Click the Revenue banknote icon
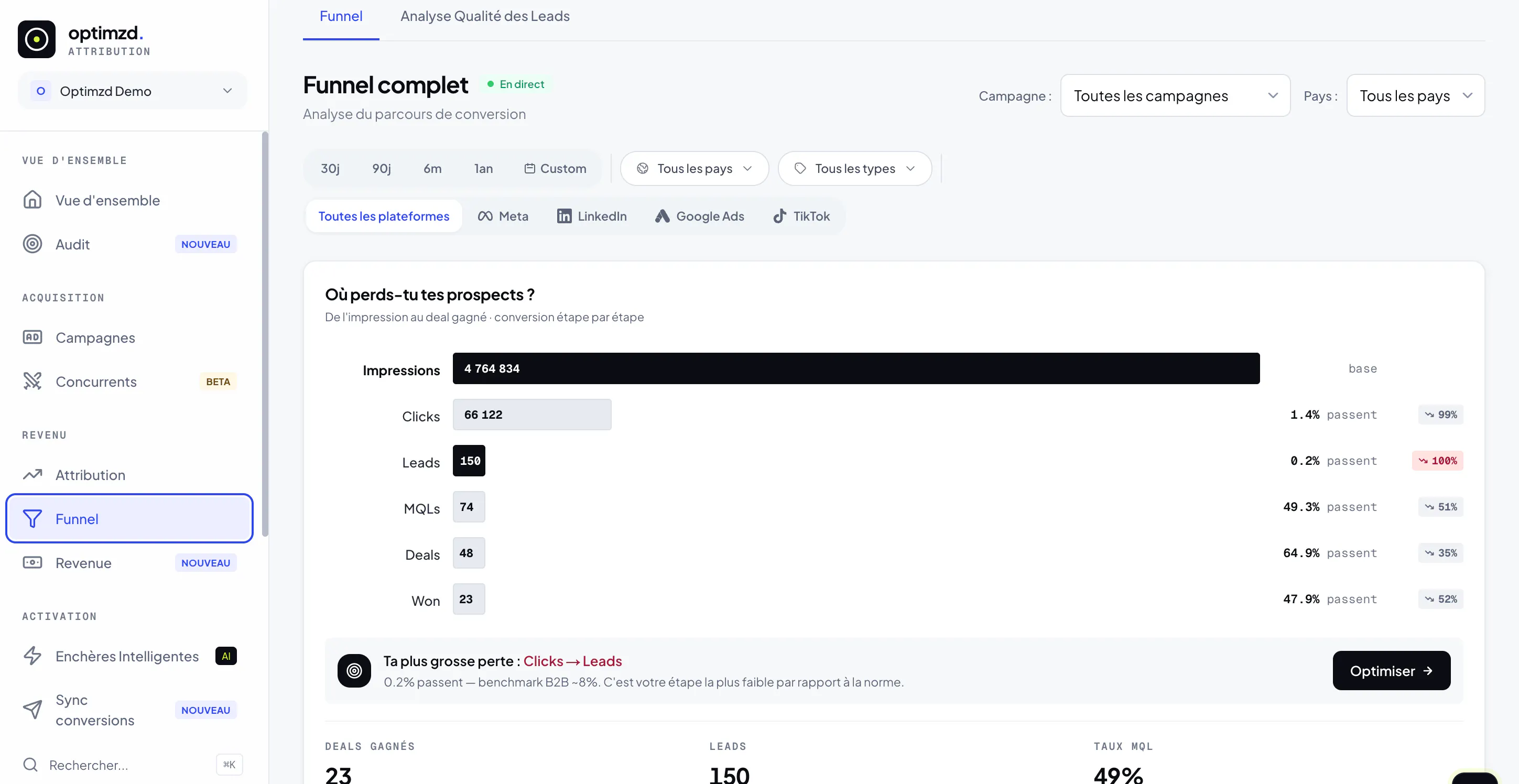The height and width of the screenshot is (784, 1519). point(32,562)
